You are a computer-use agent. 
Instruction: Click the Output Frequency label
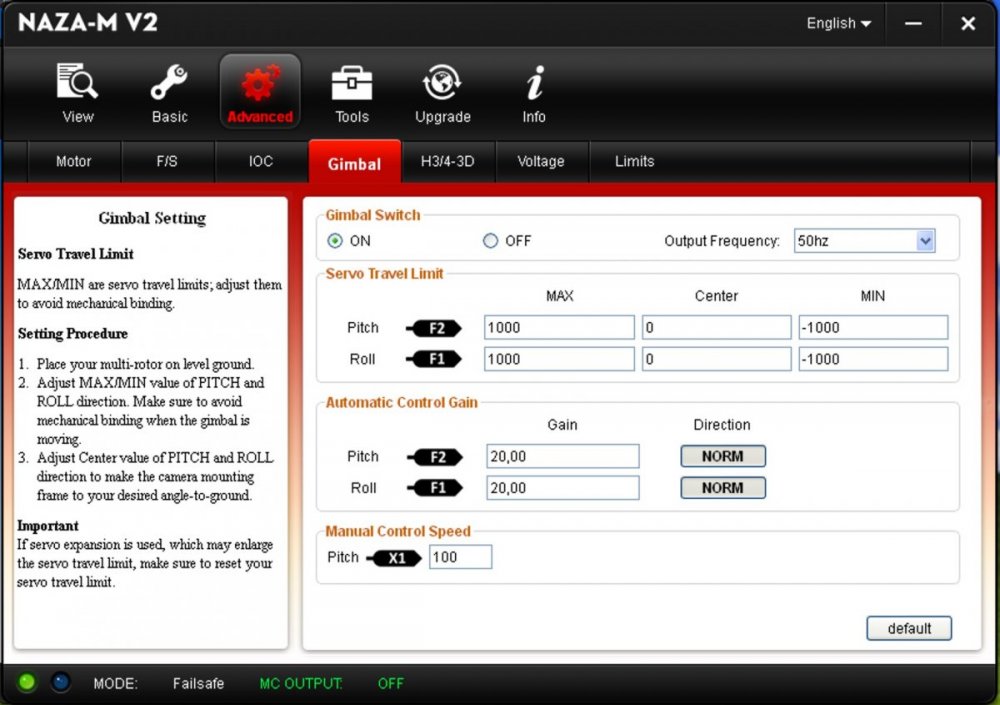coord(722,241)
